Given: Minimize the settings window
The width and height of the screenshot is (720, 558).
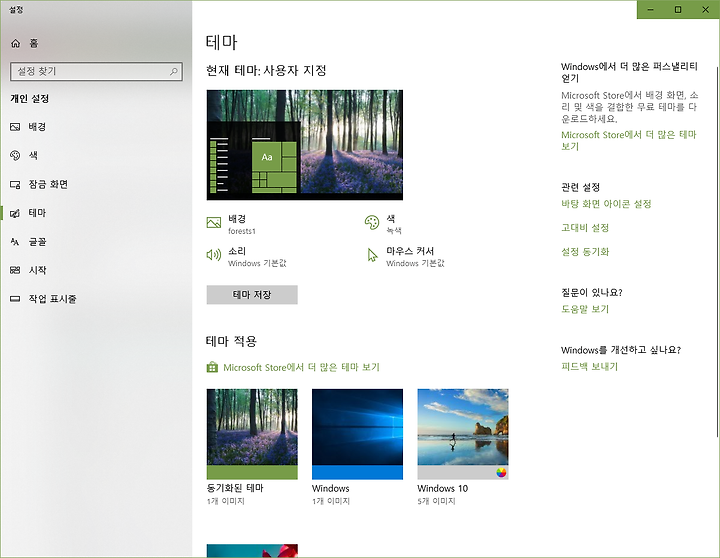Looking at the screenshot, I should [x=651, y=10].
